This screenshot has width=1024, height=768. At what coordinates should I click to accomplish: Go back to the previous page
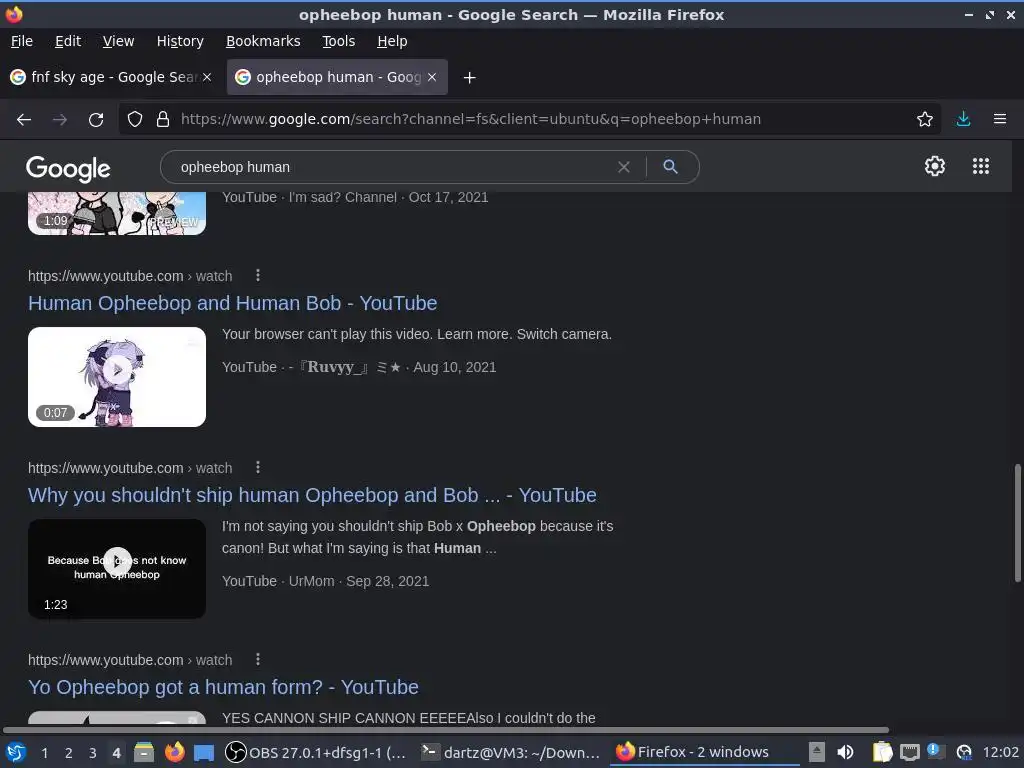point(24,120)
